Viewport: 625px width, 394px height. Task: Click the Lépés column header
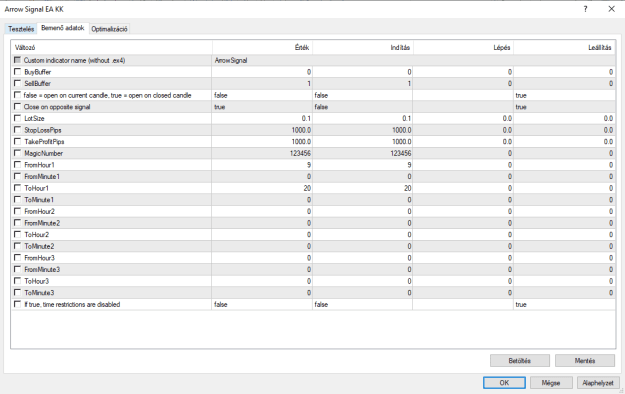point(463,47)
